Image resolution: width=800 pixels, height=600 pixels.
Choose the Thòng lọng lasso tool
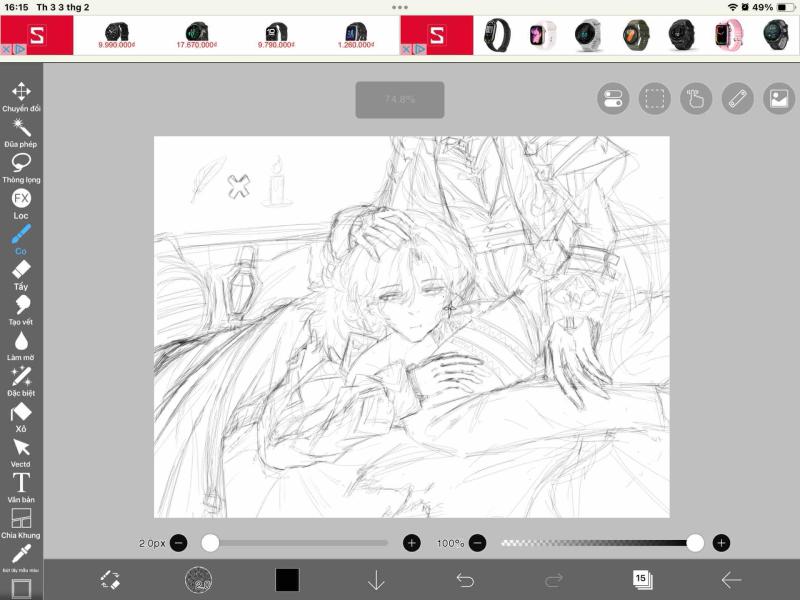pyautogui.click(x=21, y=168)
